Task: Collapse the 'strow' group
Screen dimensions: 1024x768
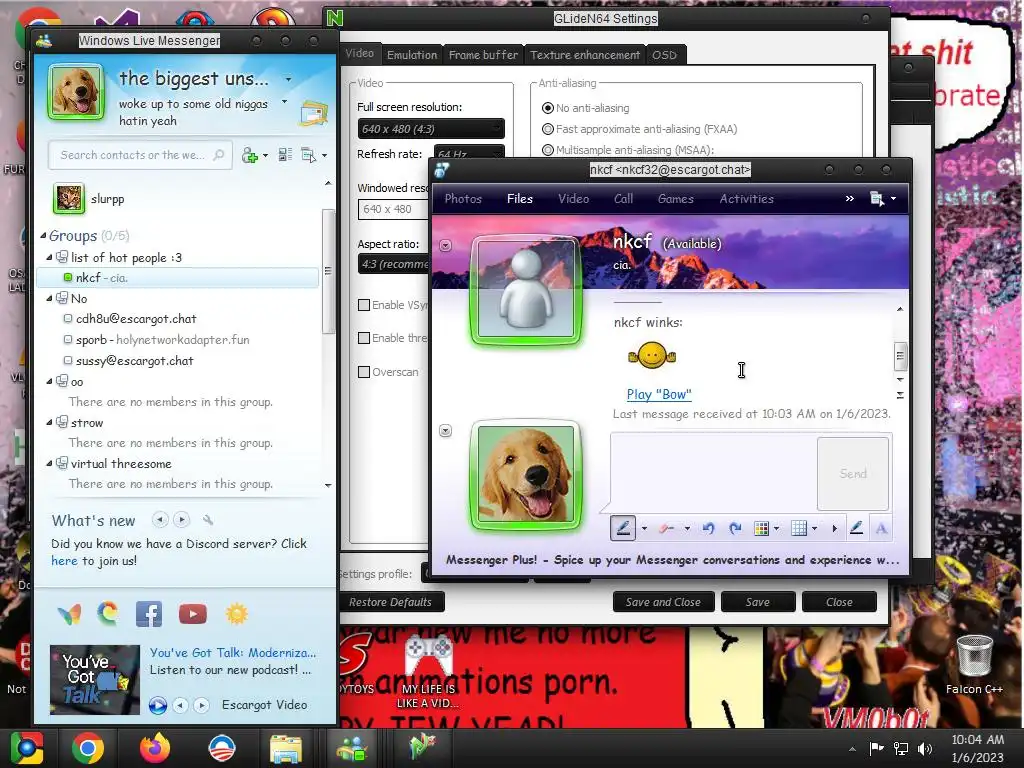Action: coord(50,423)
